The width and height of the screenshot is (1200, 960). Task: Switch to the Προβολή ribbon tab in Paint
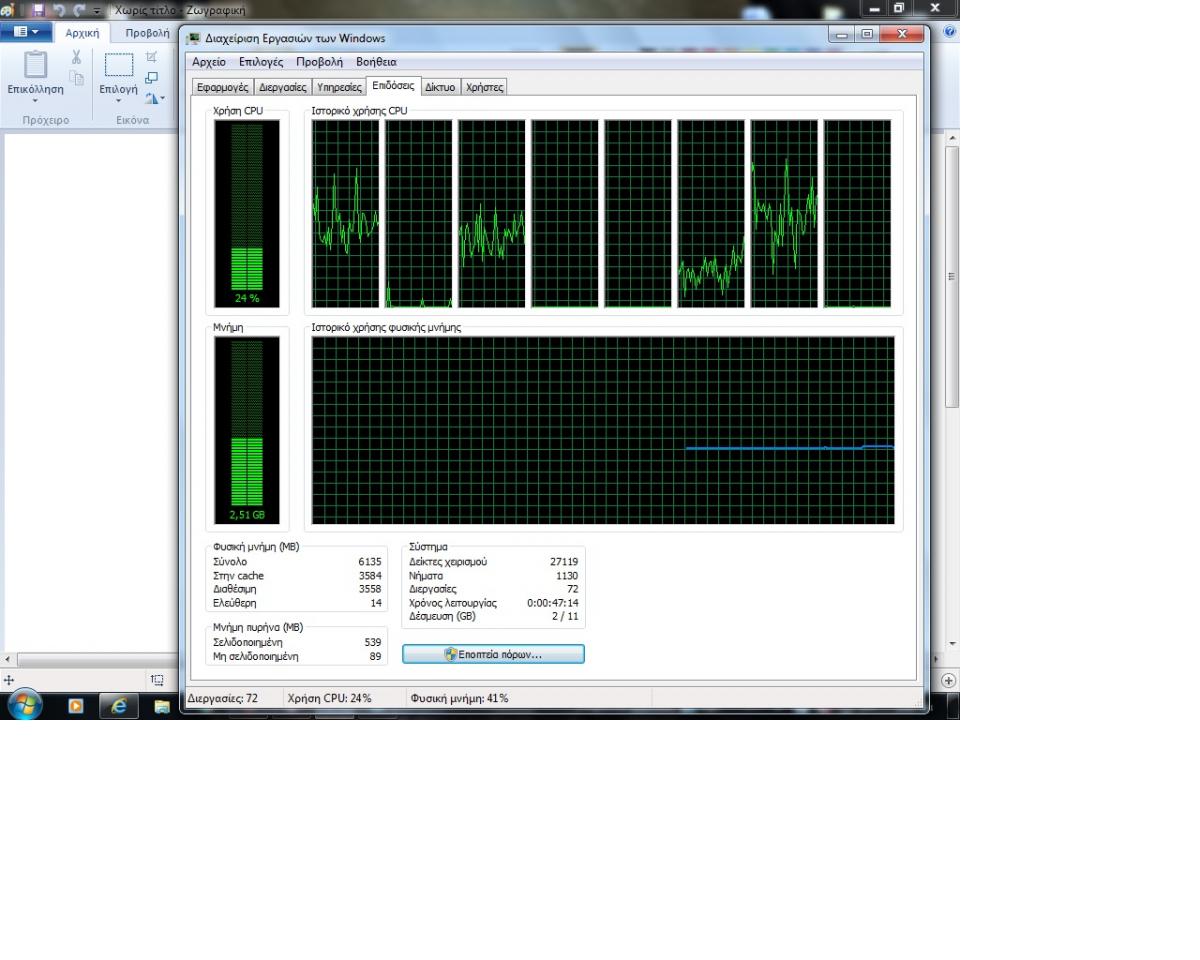pos(147,33)
